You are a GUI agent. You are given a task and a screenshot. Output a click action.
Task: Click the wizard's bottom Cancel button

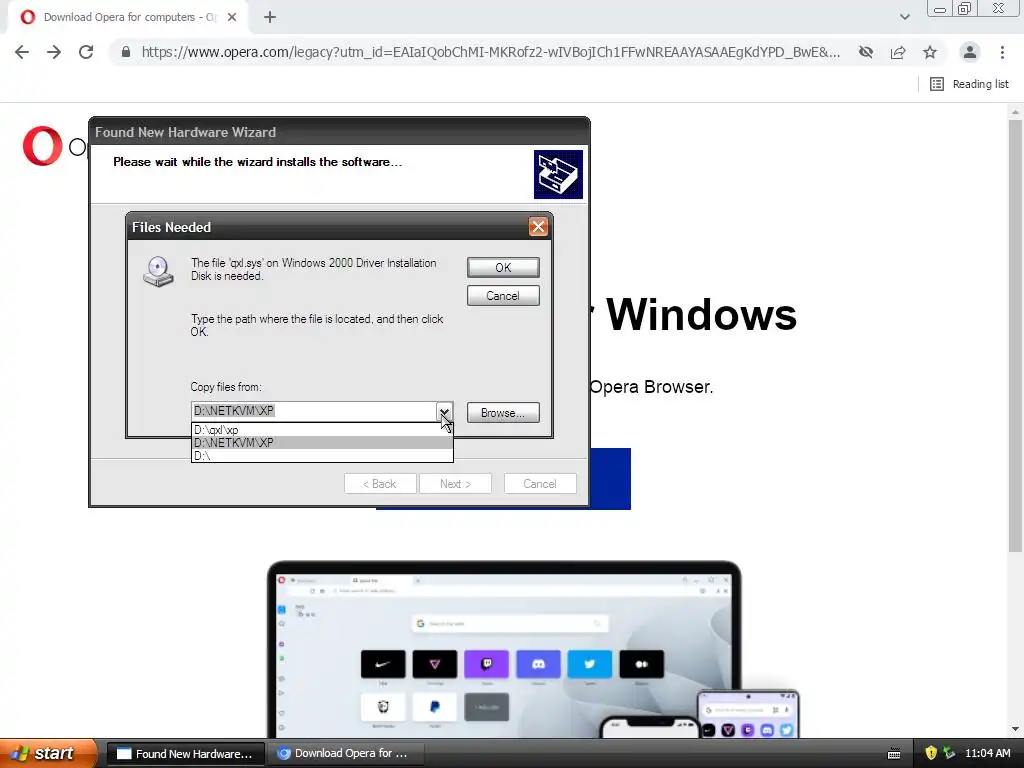click(540, 484)
